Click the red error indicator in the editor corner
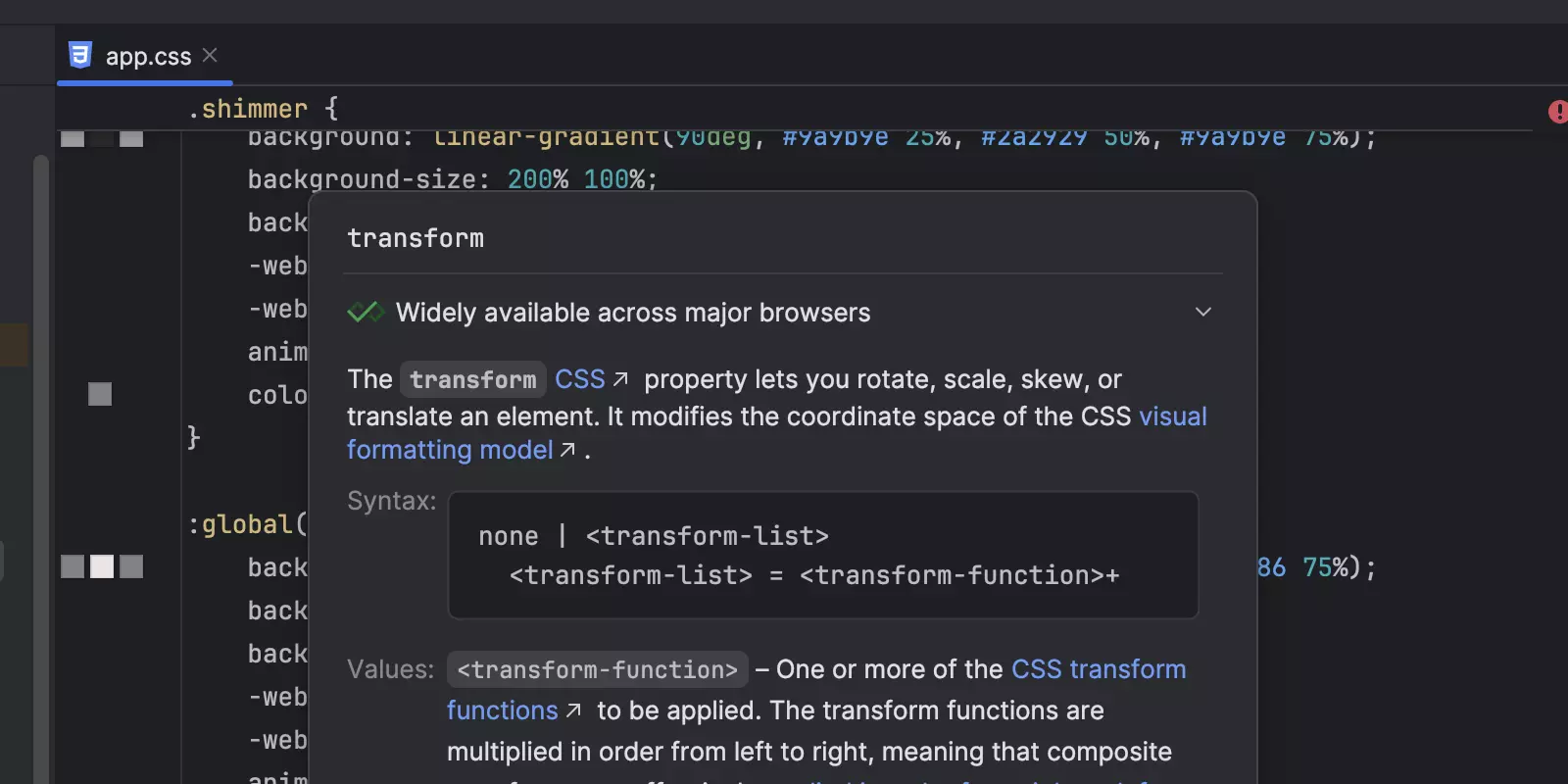This screenshot has height=784, width=1568. tap(1557, 112)
